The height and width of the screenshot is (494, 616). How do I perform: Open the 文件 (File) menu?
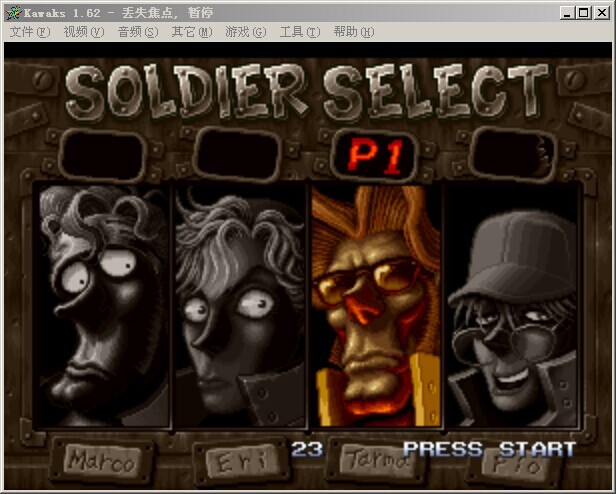tap(29, 32)
